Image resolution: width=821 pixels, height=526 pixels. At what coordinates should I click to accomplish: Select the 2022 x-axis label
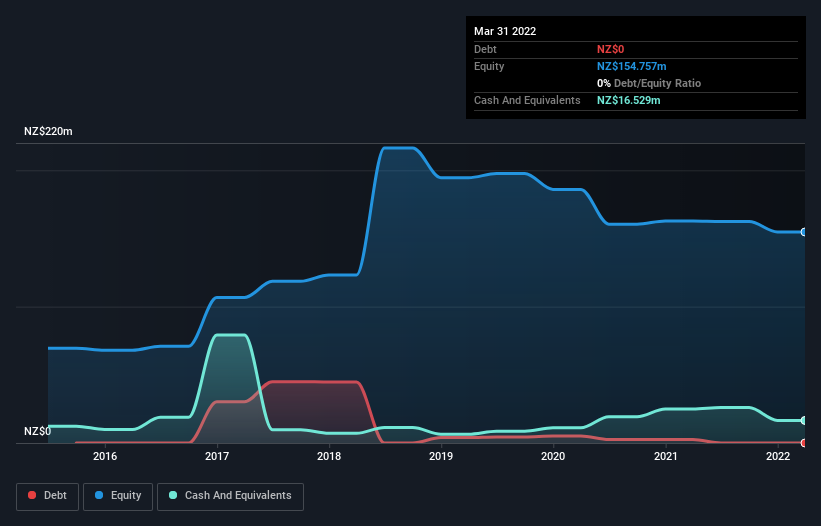point(778,456)
